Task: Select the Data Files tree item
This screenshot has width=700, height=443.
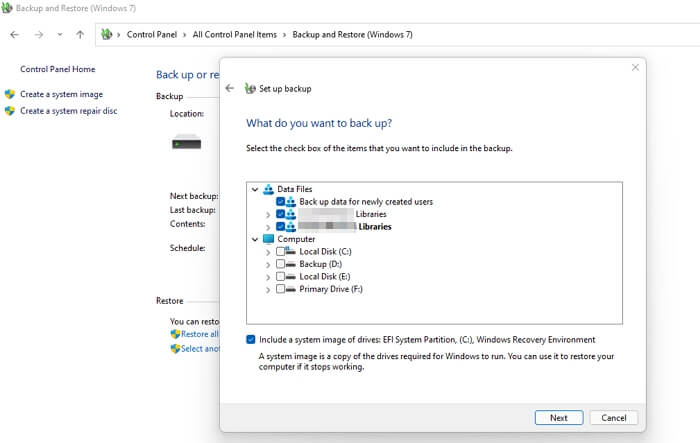Action: 295,189
